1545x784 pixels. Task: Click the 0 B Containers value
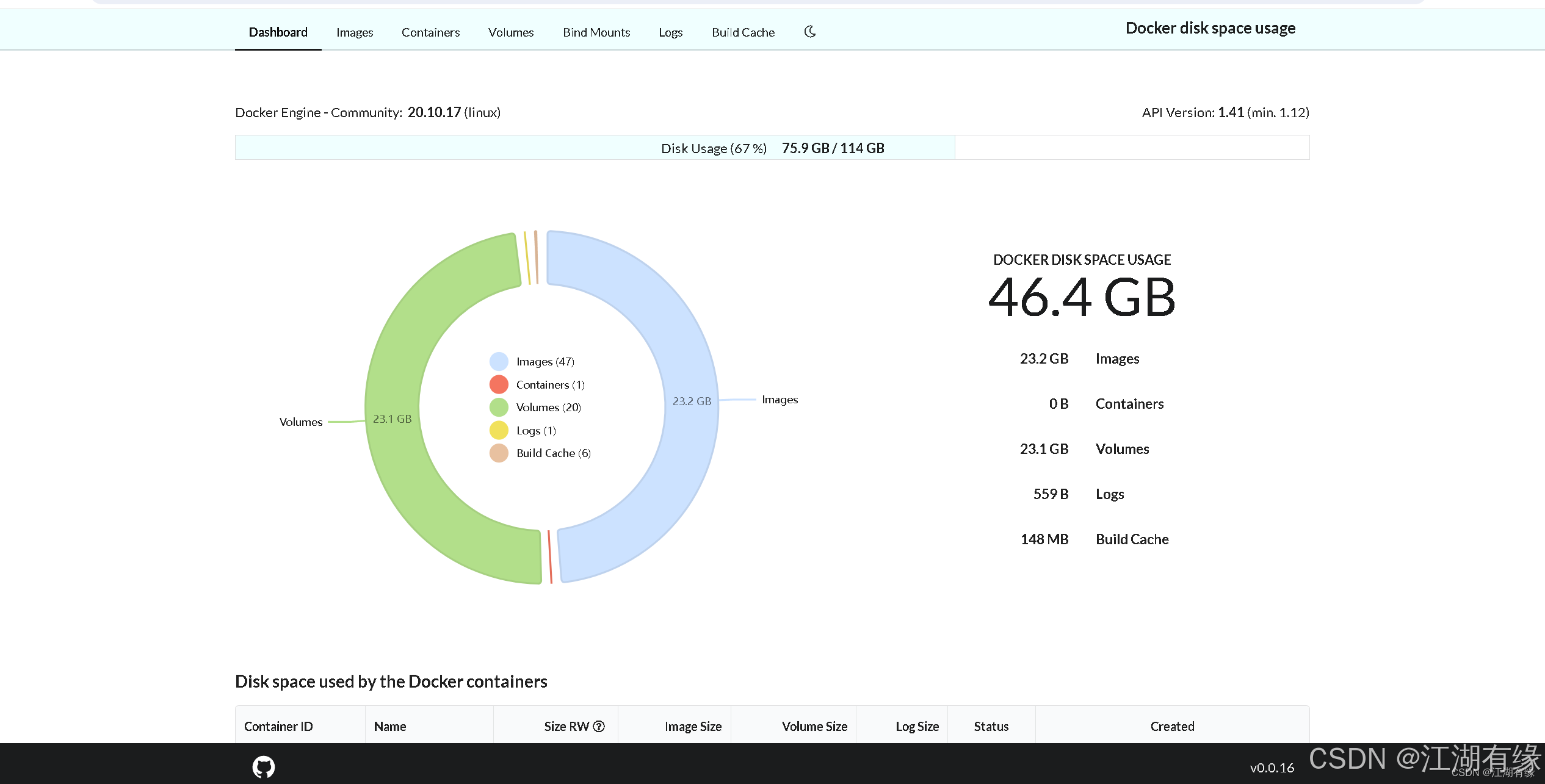[x=1058, y=404]
